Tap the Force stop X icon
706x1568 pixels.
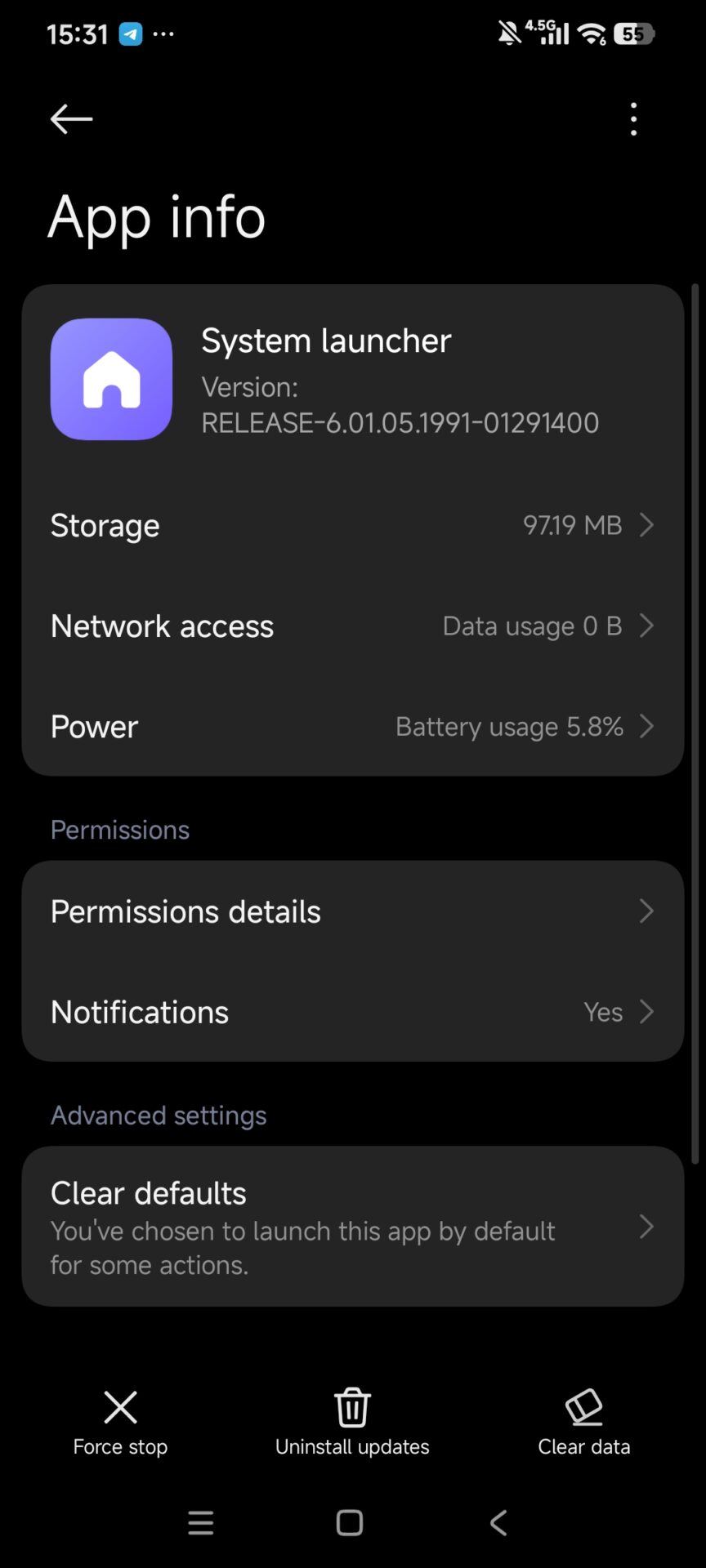pyautogui.click(x=120, y=1407)
